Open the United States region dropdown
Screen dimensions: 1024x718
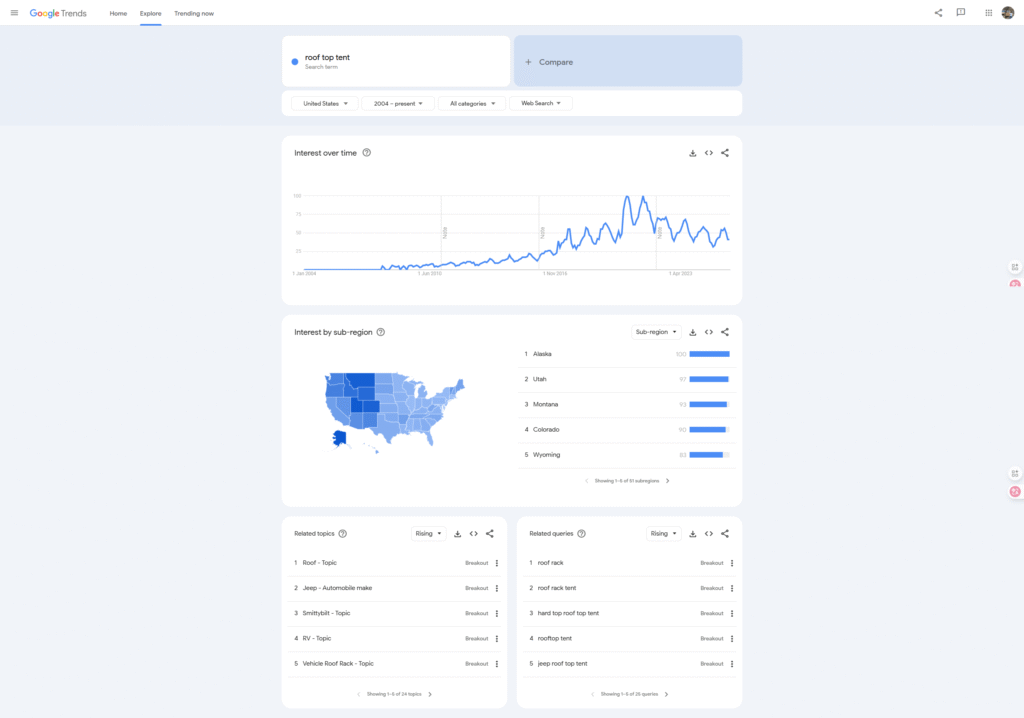(325, 103)
